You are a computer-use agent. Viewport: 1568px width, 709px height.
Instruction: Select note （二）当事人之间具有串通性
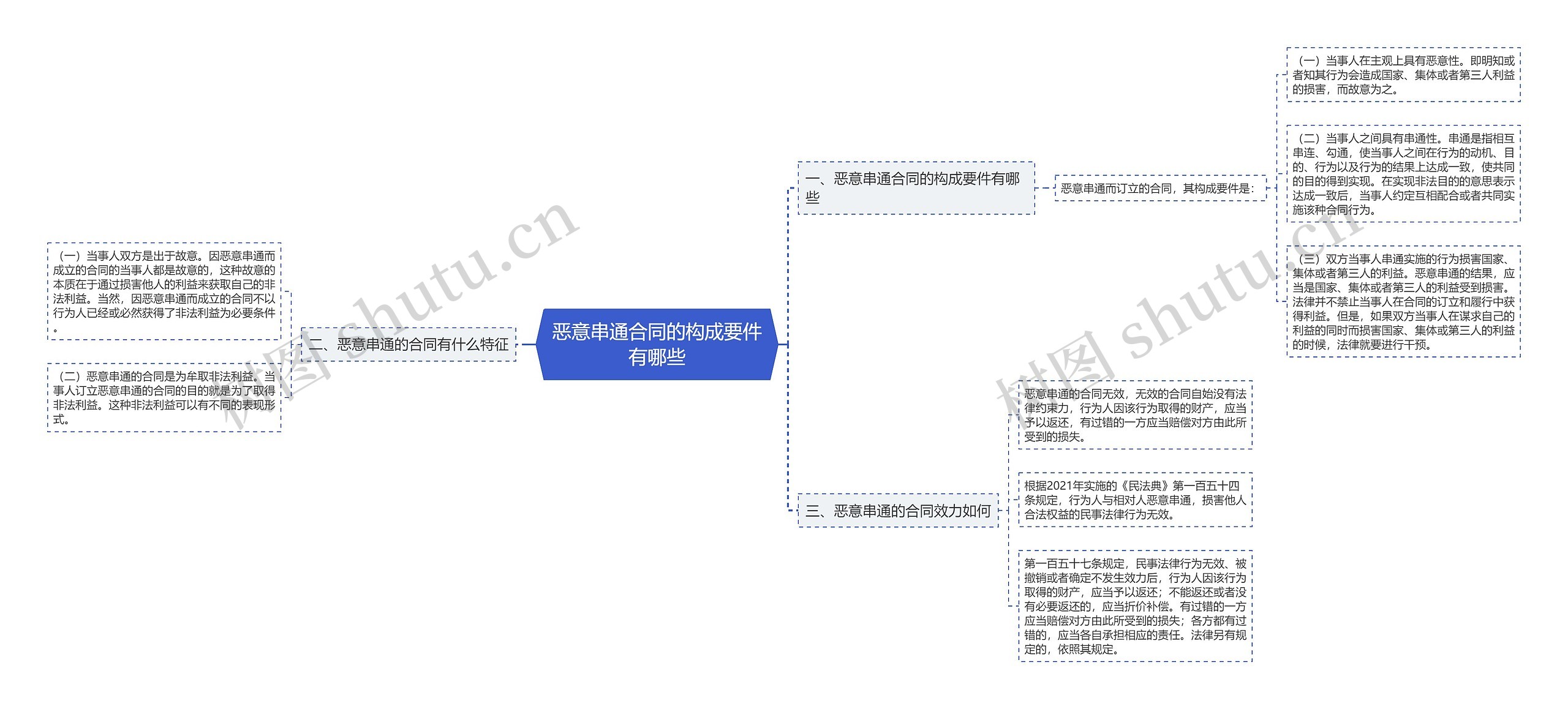point(1403,174)
